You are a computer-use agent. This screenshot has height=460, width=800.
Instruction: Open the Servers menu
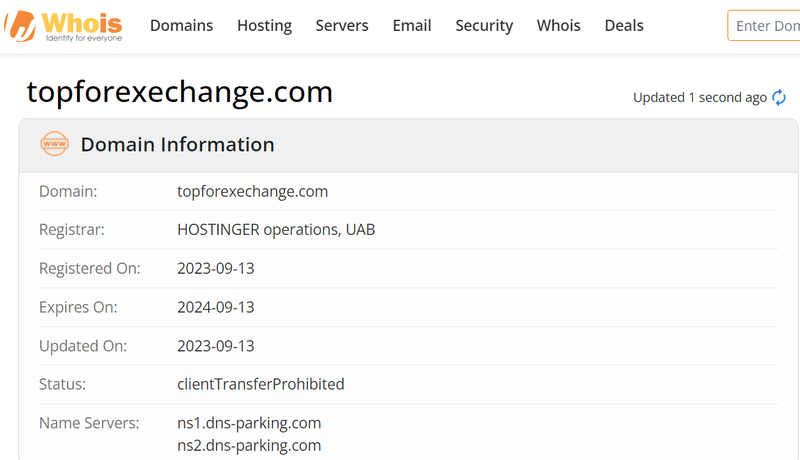point(342,25)
